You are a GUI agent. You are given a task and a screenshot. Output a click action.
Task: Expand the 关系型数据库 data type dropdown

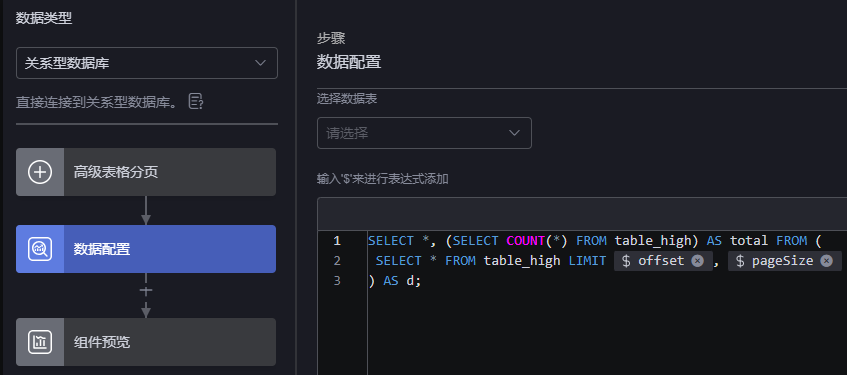click(x=147, y=63)
